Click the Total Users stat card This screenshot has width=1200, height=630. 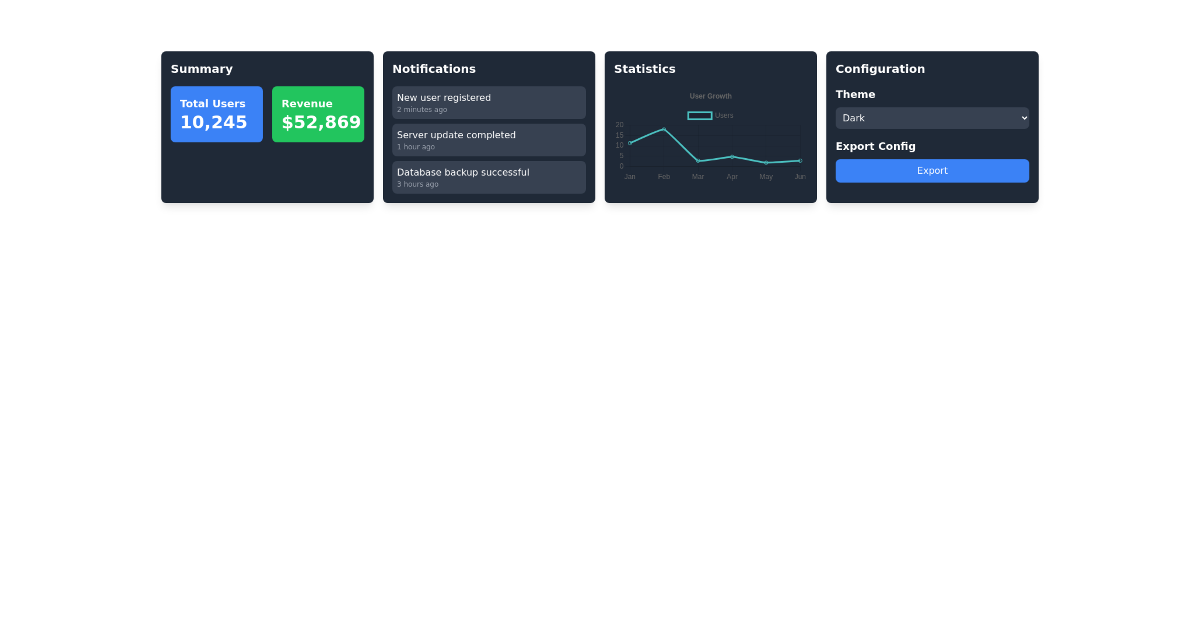[216, 113]
